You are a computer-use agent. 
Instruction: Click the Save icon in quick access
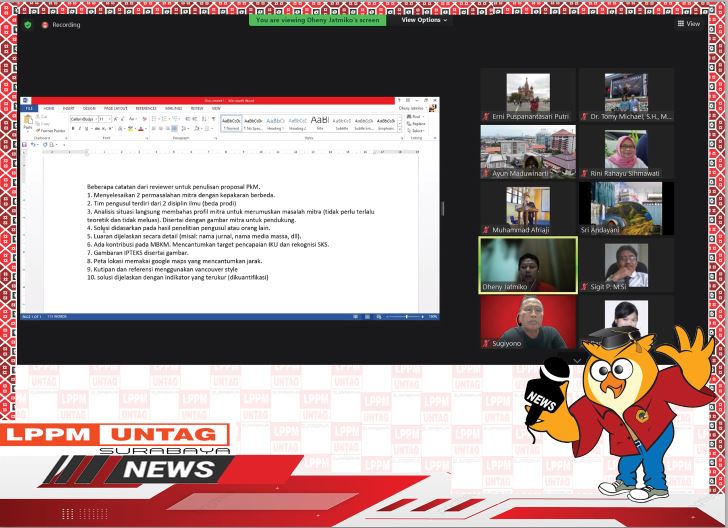pyautogui.click(x=24, y=144)
